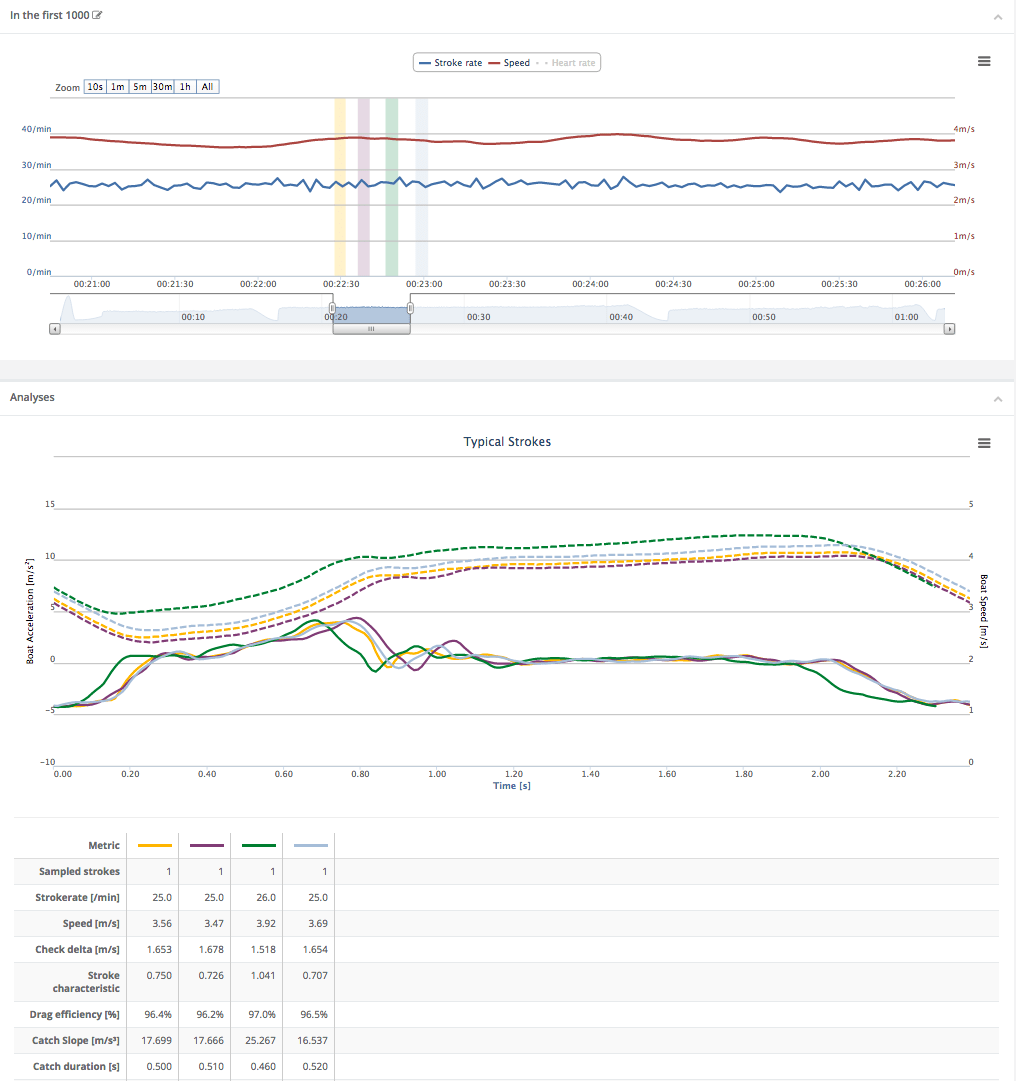
Task: Set zoom range to 10s
Action: point(95,87)
